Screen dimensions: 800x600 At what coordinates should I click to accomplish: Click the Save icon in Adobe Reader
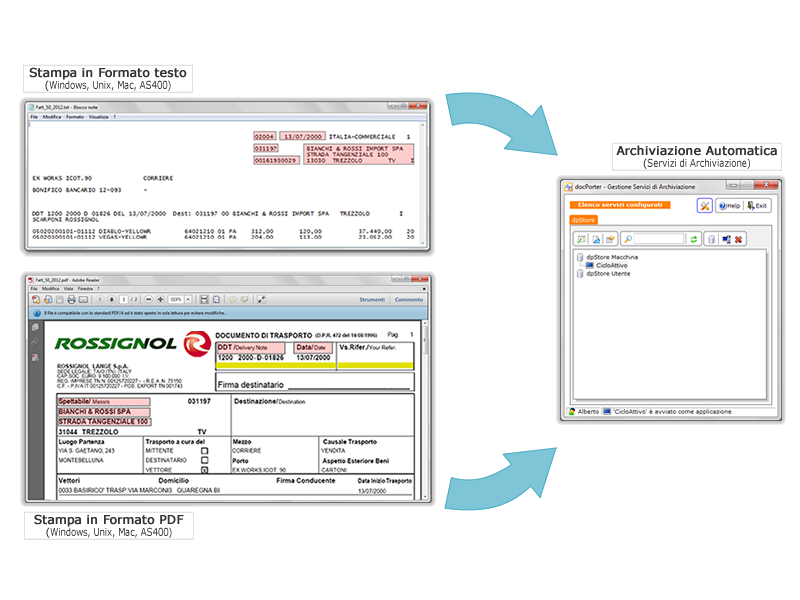(x=60, y=299)
